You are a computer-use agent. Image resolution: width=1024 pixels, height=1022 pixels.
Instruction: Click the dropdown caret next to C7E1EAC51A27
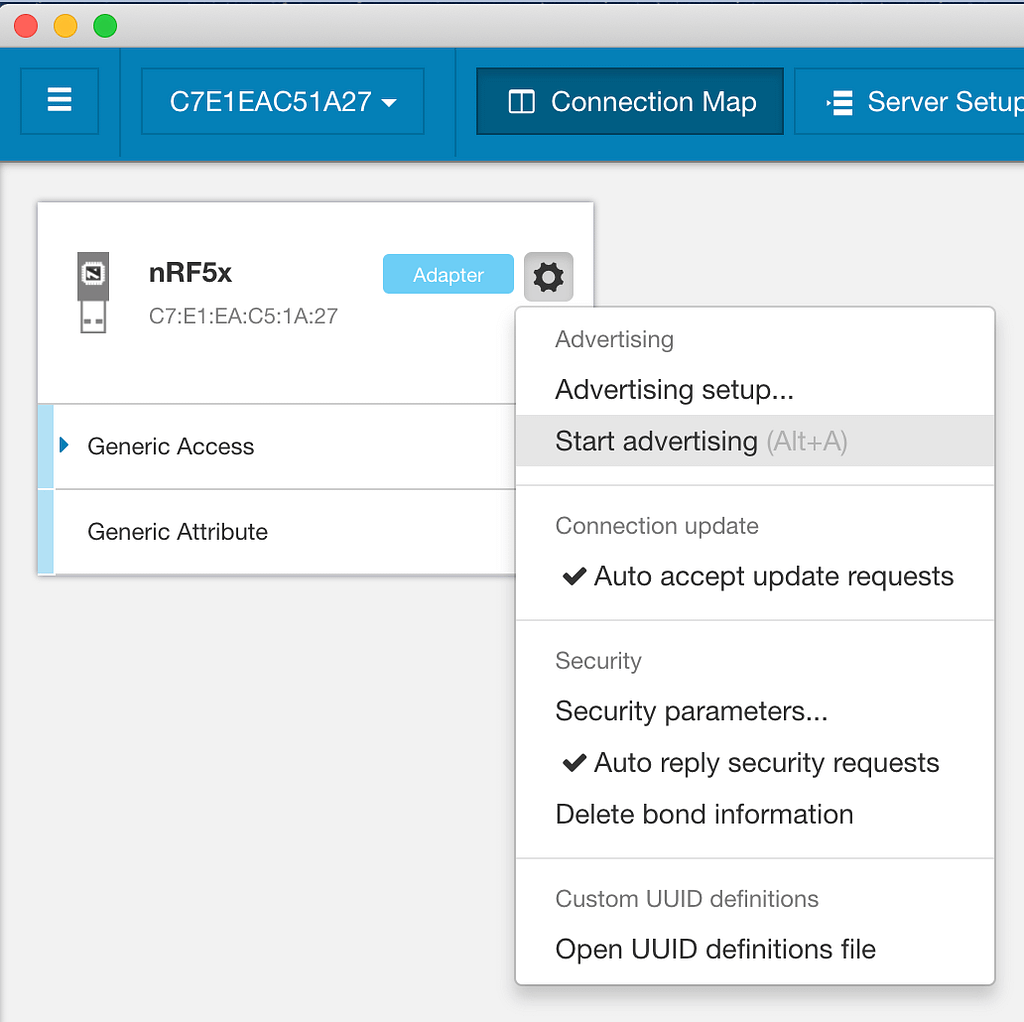pyautogui.click(x=389, y=103)
